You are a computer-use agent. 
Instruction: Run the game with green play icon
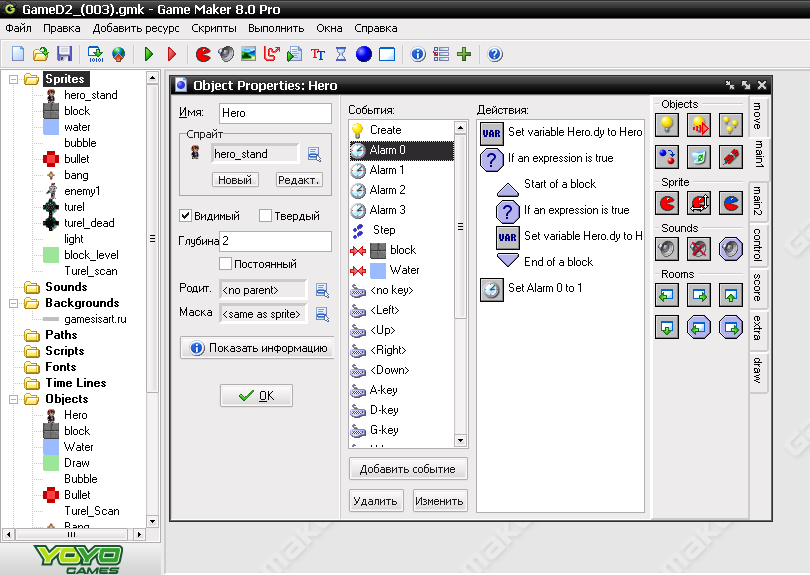coord(149,54)
